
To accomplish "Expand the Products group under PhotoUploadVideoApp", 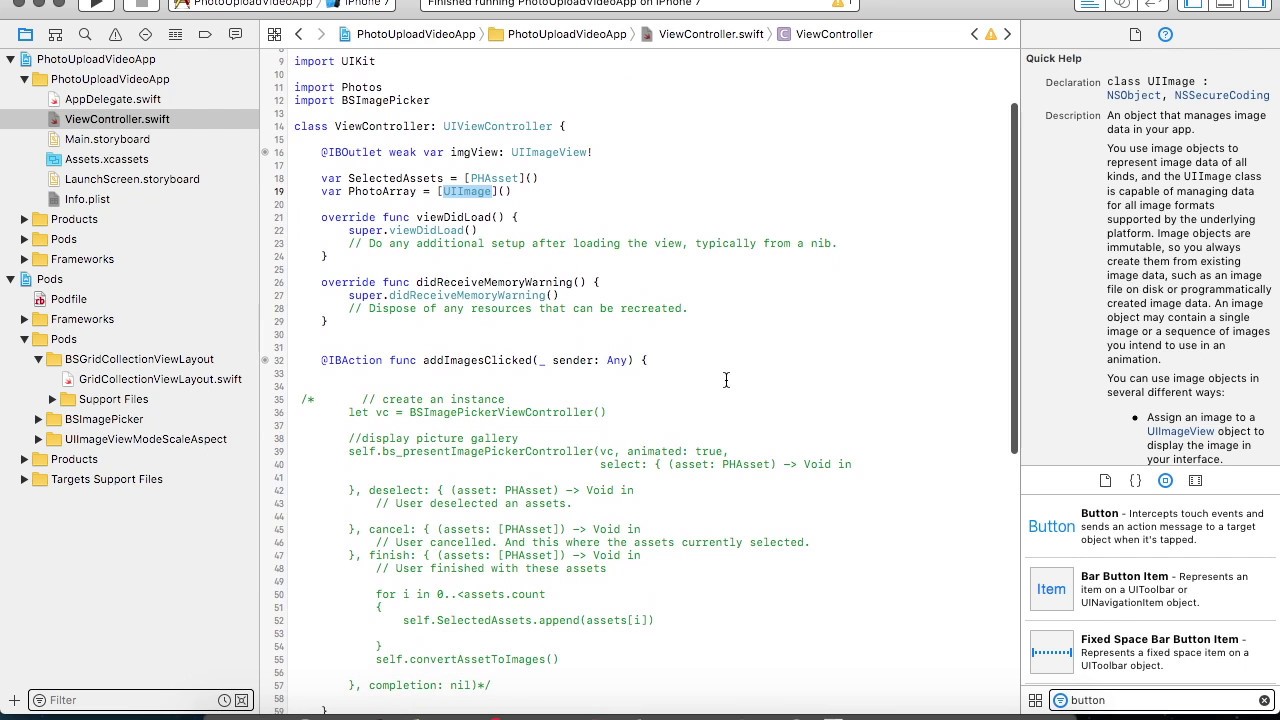I will pyautogui.click(x=25, y=219).
